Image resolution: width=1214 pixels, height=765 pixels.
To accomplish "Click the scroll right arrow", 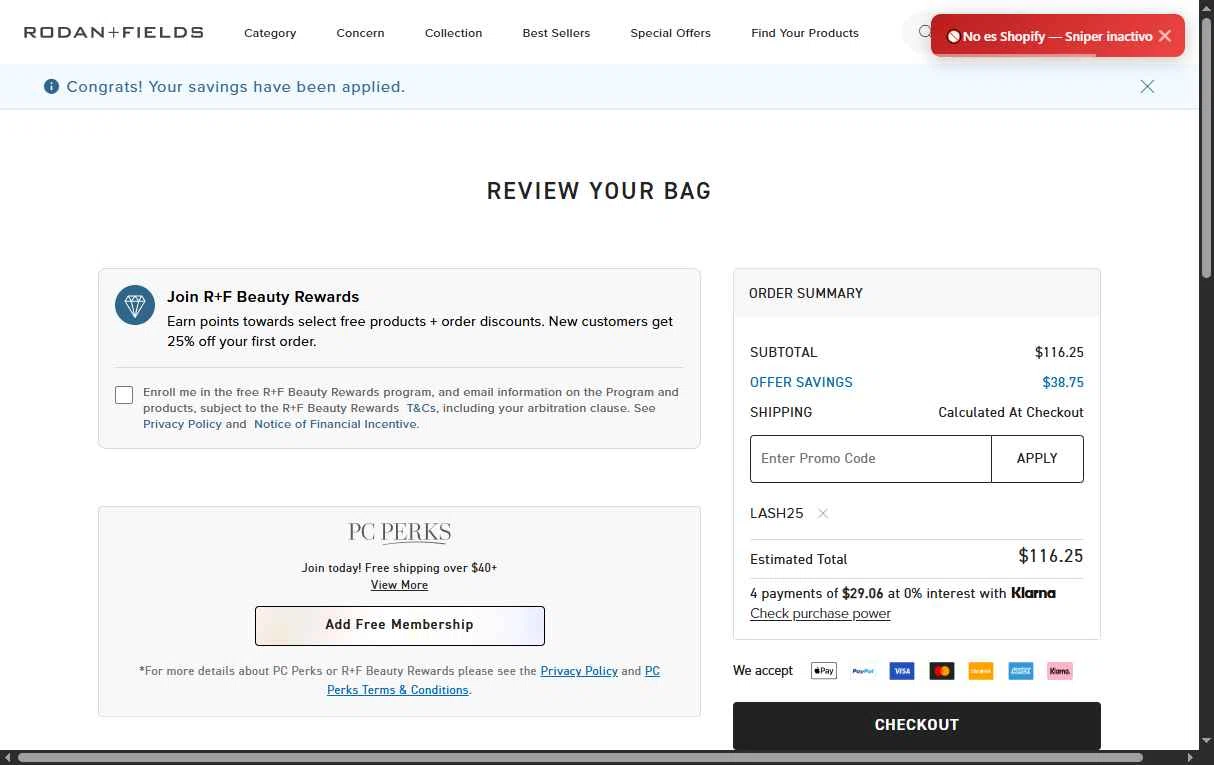I will tap(1190, 757).
